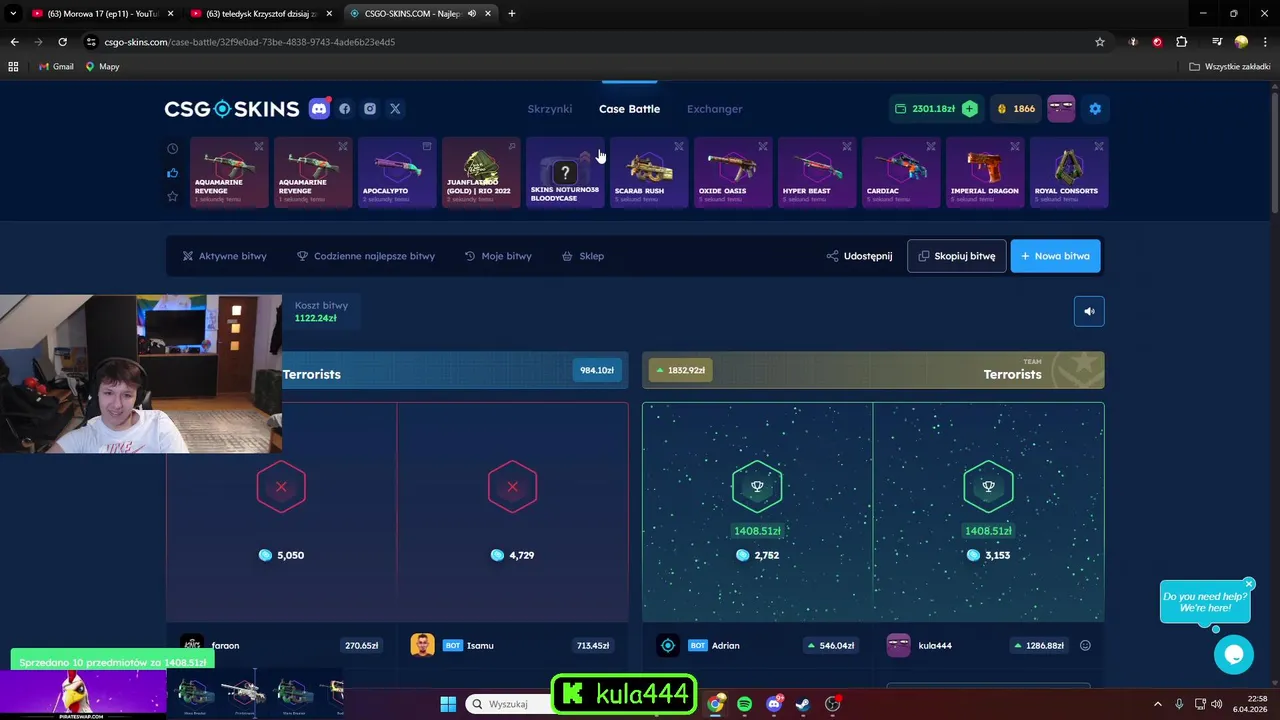Open the user avatar in the header
The width and height of the screenshot is (1280, 720).
coord(1061,109)
